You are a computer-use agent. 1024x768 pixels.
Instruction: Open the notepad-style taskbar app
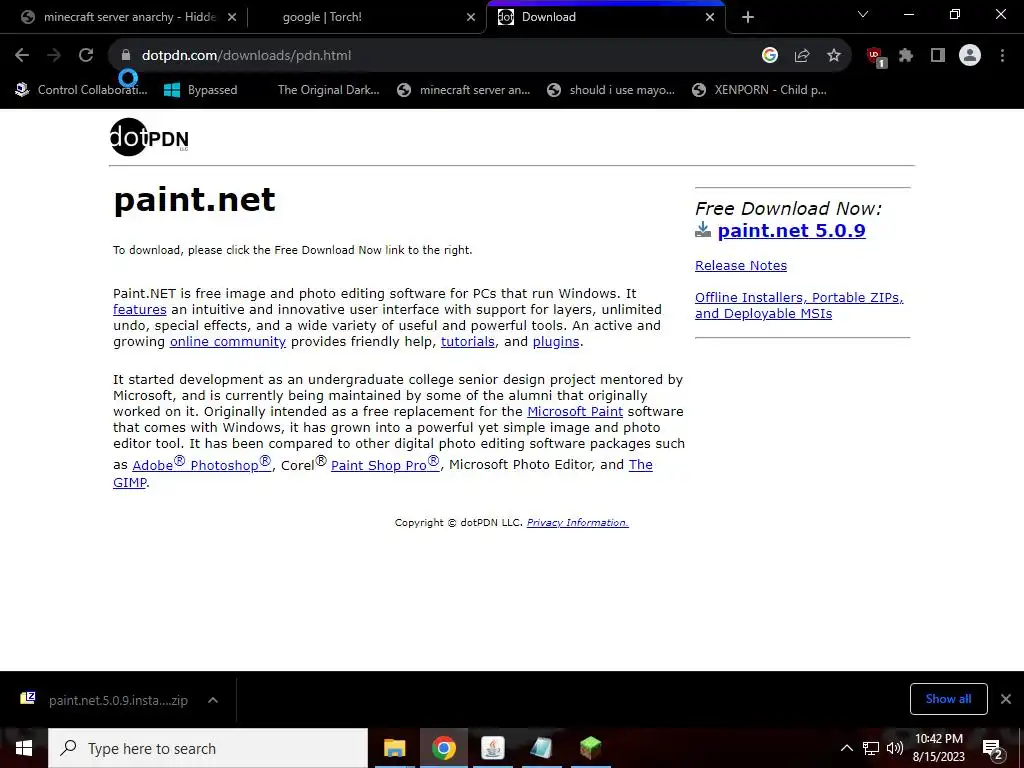[x=541, y=748]
